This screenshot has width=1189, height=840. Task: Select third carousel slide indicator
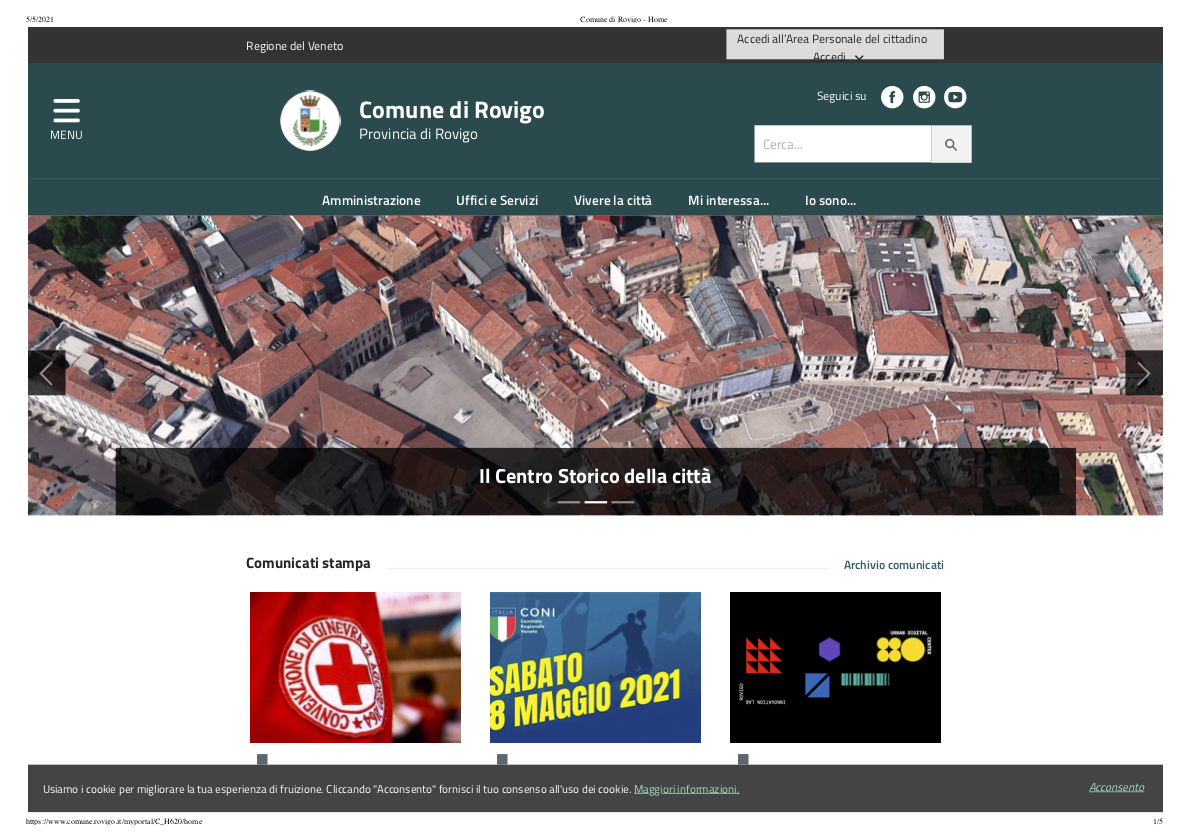(x=623, y=502)
